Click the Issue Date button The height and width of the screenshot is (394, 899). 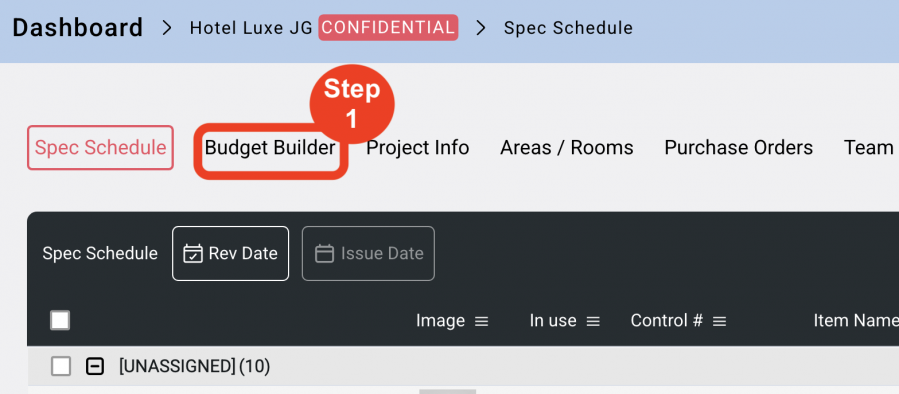368,253
